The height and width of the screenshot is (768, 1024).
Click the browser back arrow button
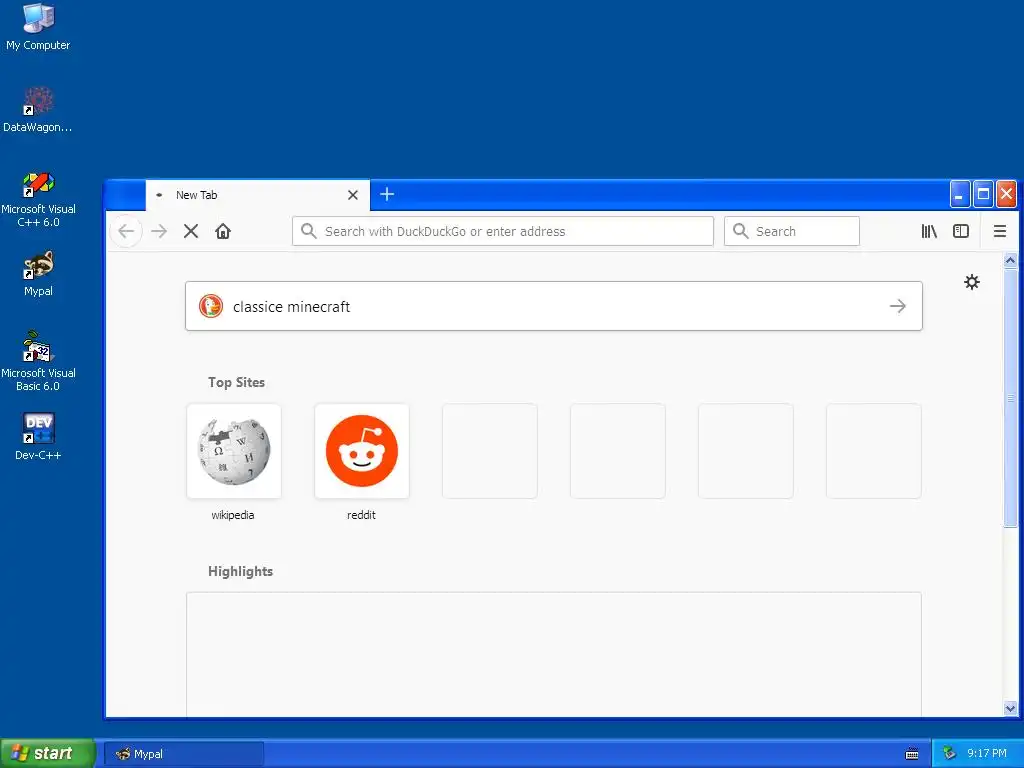click(126, 231)
